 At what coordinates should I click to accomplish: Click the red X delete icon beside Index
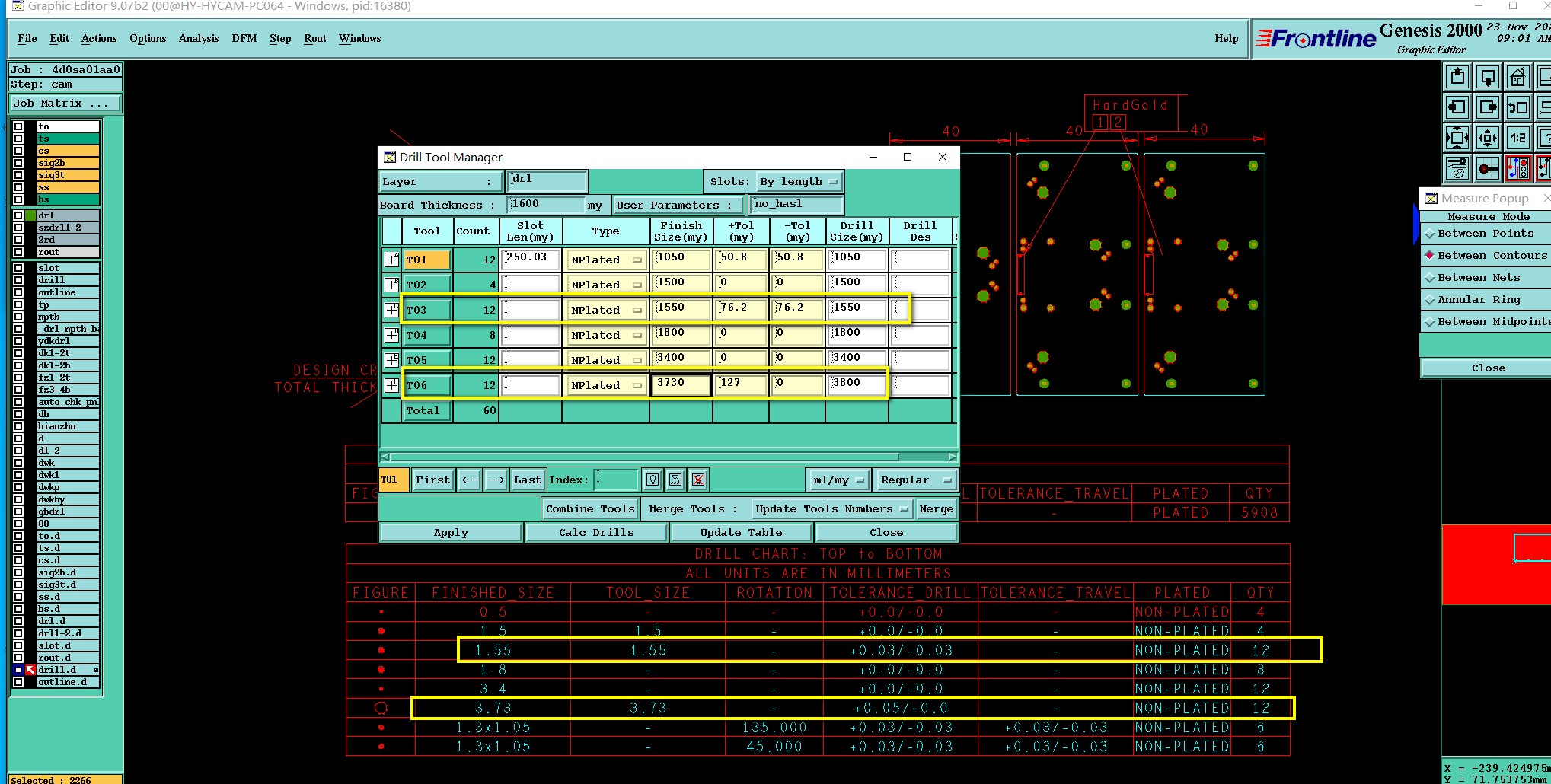698,480
